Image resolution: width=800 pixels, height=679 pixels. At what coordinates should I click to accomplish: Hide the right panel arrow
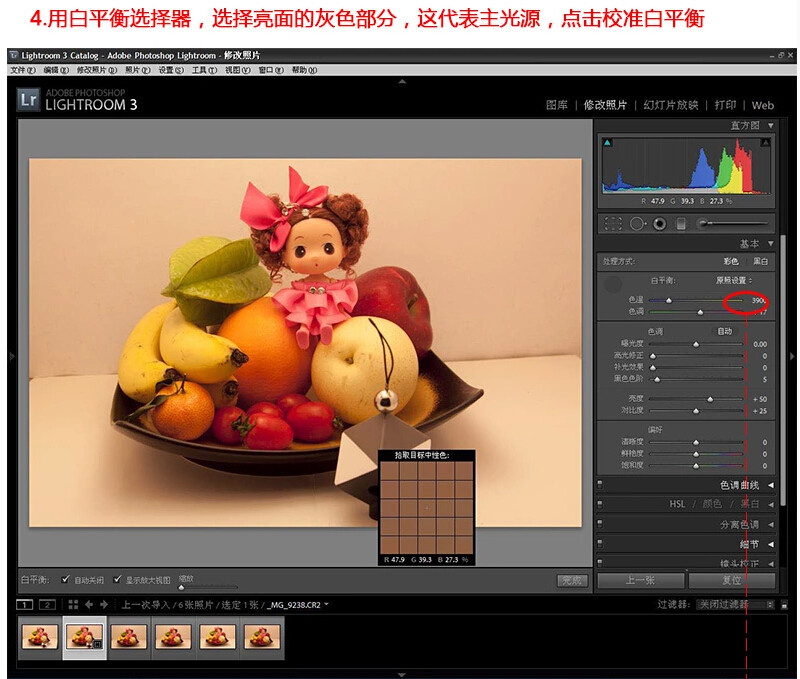(792, 357)
